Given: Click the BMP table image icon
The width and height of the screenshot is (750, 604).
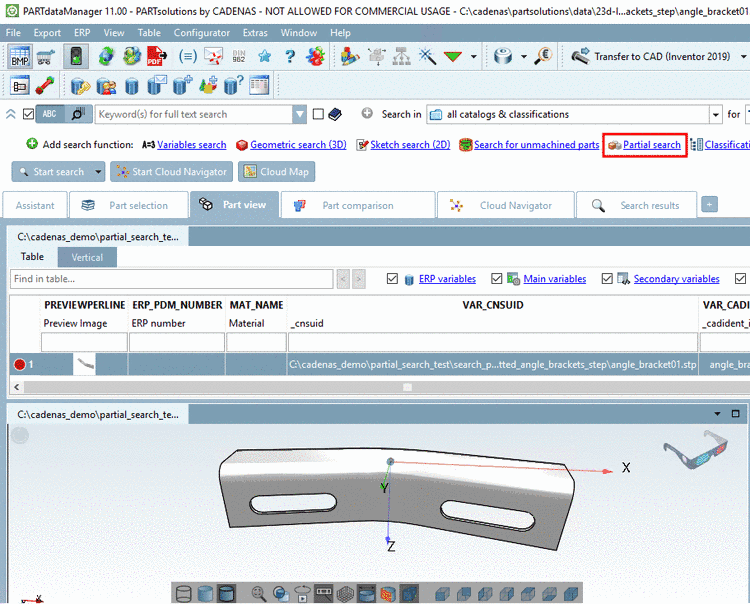Looking at the screenshot, I should pos(20,56).
